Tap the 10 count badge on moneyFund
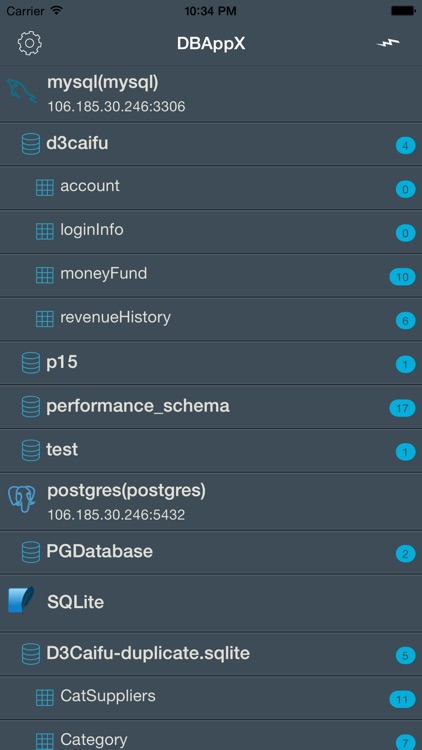 (402, 277)
